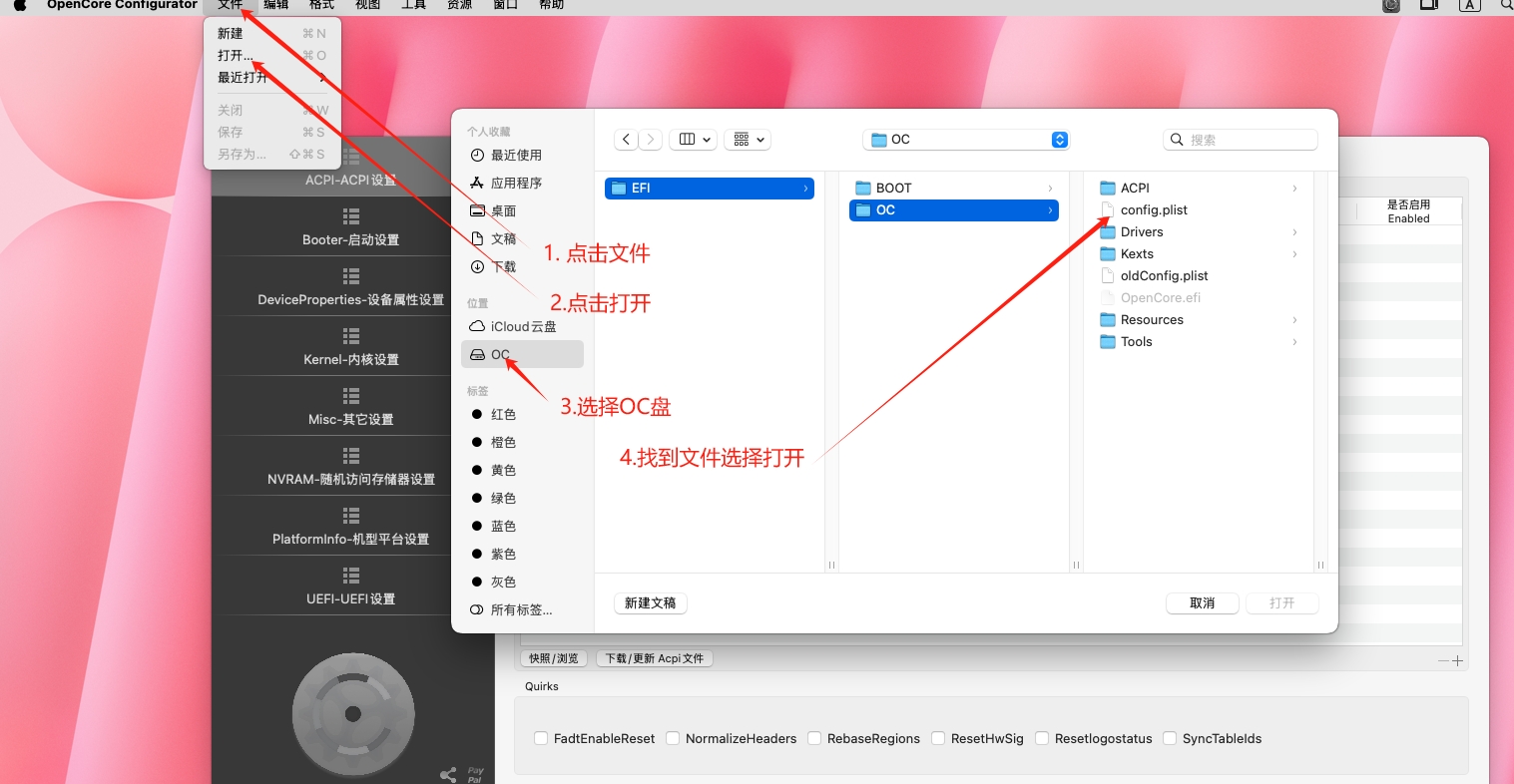Click the 是否启用 Enabled column header
This screenshot has height=784, width=1514.
(x=1408, y=210)
